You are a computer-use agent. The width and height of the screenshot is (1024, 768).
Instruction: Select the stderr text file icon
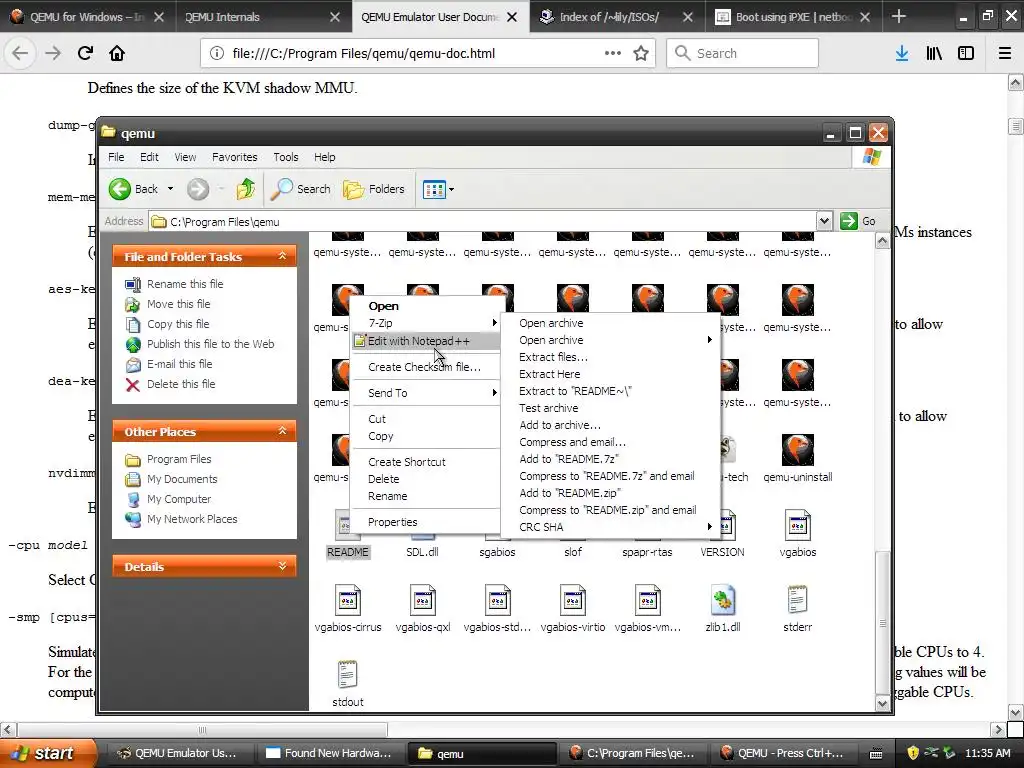pyautogui.click(x=797, y=600)
